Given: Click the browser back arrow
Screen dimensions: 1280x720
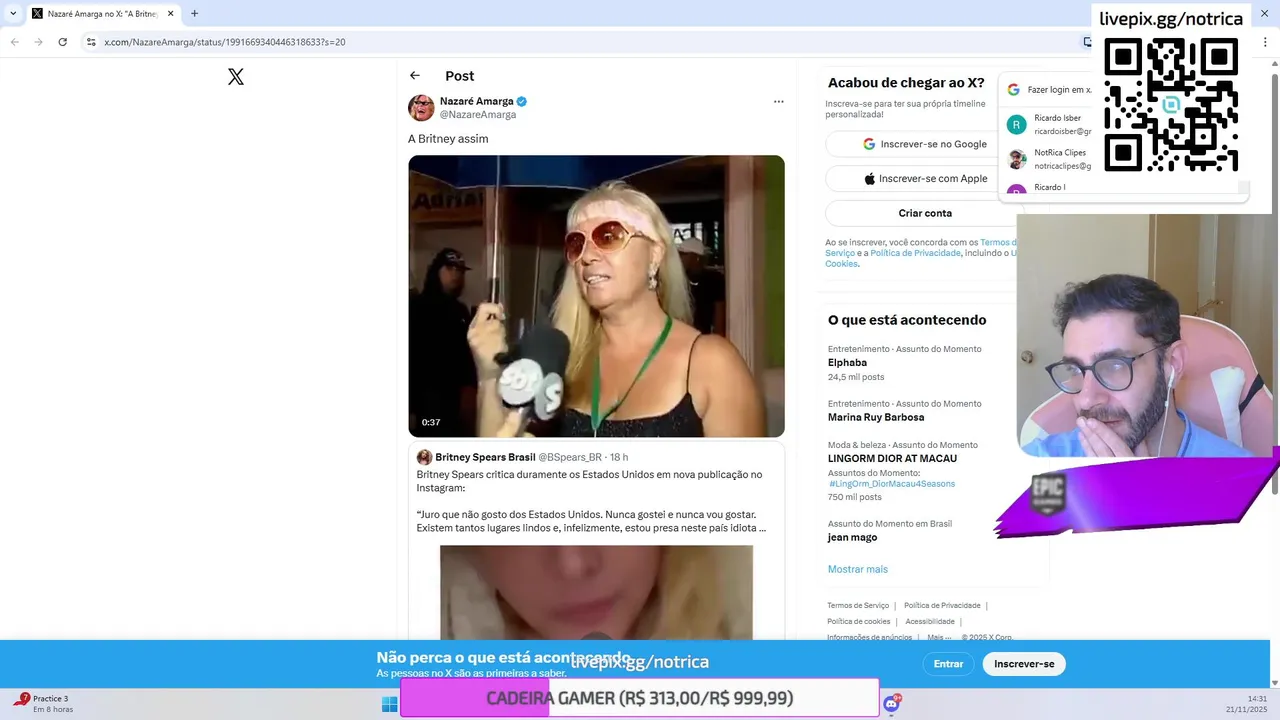Looking at the screenshot, I should [x=14, y=42].
